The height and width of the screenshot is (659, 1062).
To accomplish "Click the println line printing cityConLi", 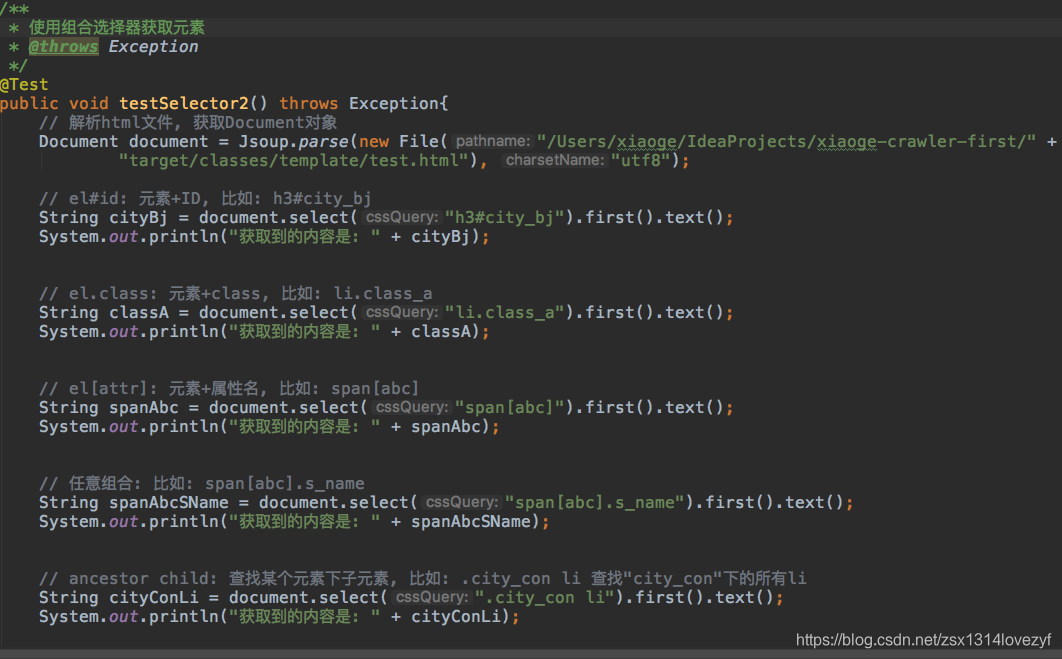I will pos(279,616).
